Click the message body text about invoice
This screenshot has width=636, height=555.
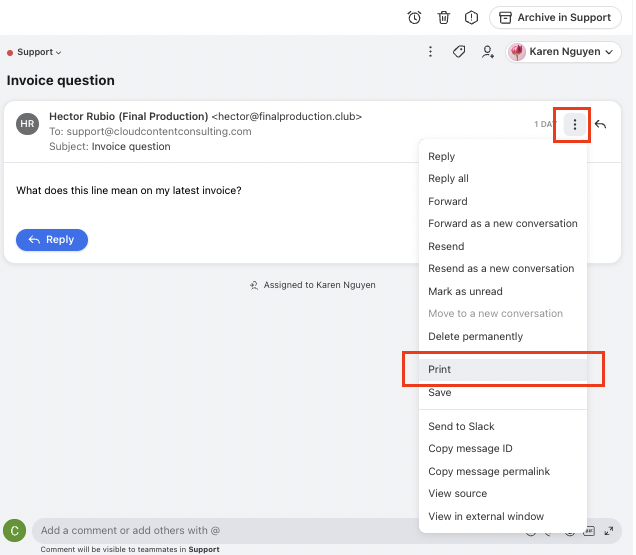click(x=129, y=190)
